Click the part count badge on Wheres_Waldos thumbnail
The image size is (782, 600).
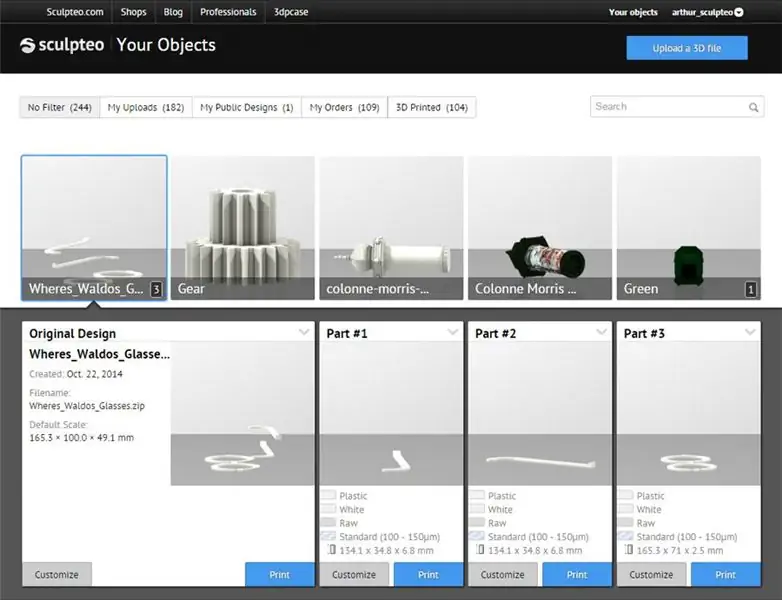coord(156,289)
